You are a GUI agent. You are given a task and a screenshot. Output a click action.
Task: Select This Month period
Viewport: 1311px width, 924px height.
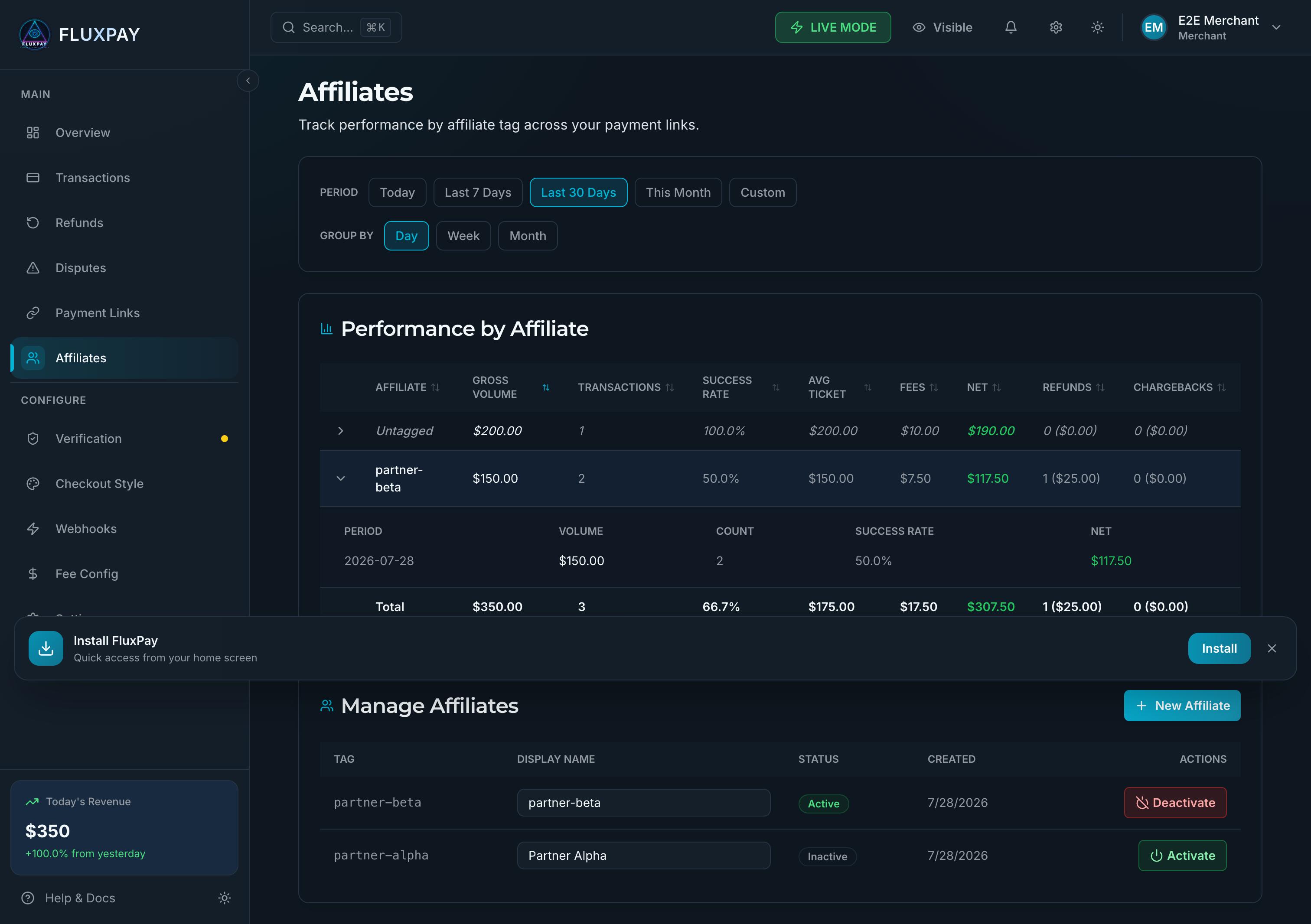click(678, 192)
